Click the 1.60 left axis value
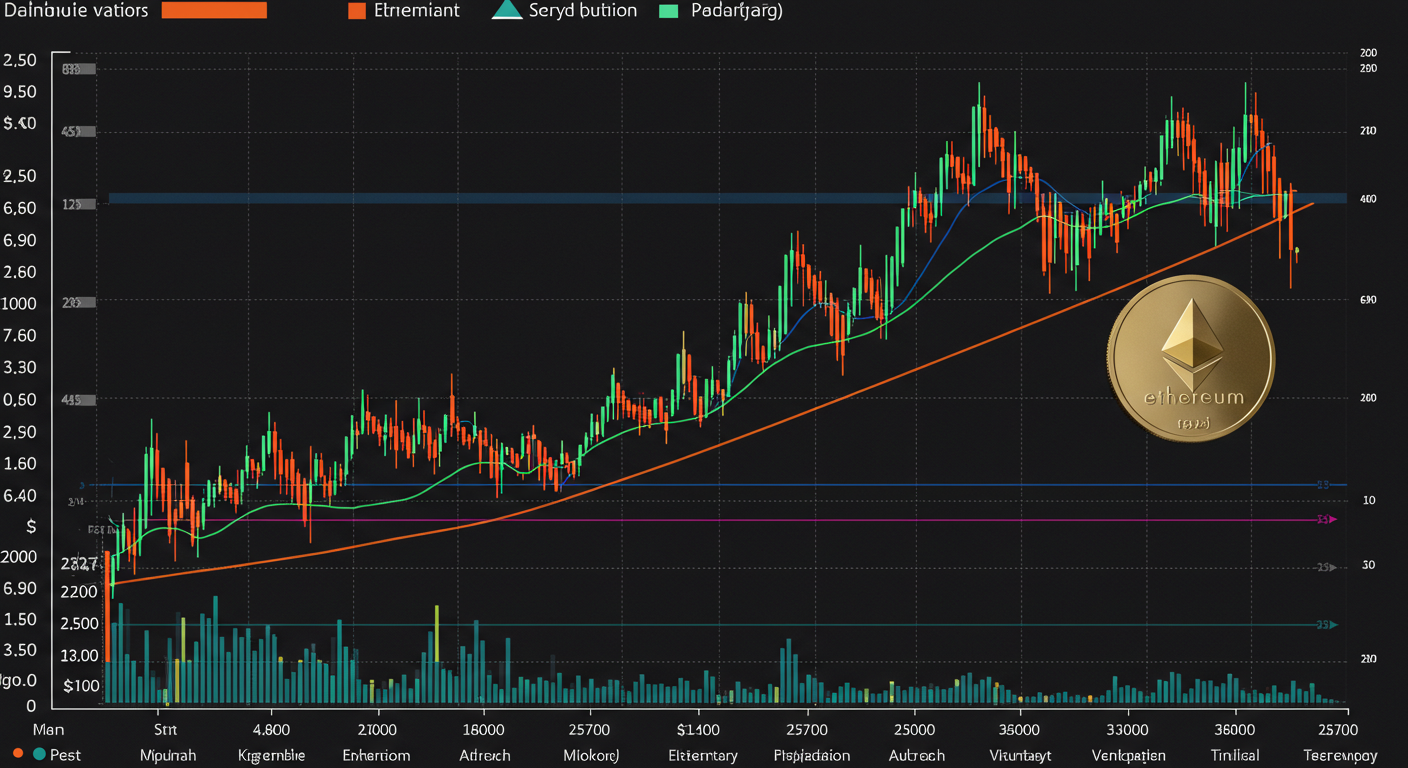 20,463
